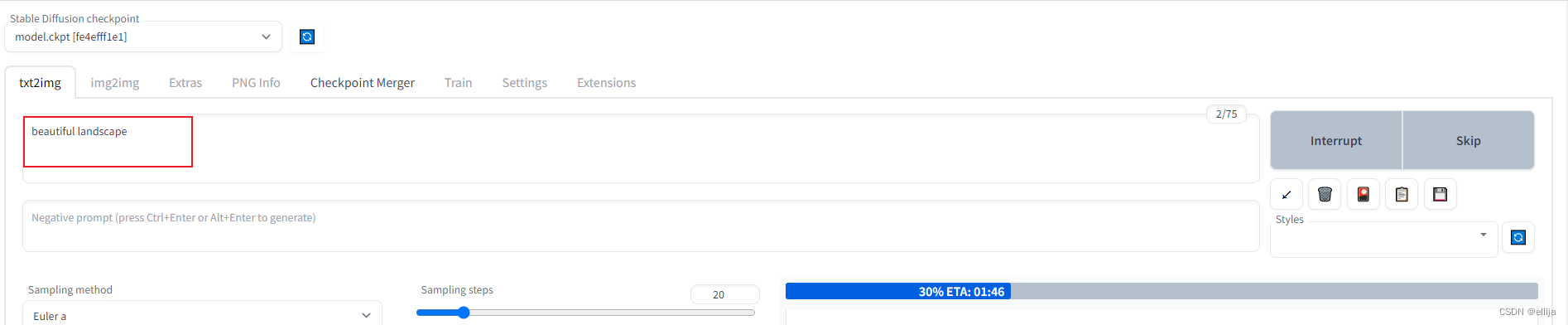Open the Stable Diffusion checkpoint dropdown

click(x=143, y=36)
